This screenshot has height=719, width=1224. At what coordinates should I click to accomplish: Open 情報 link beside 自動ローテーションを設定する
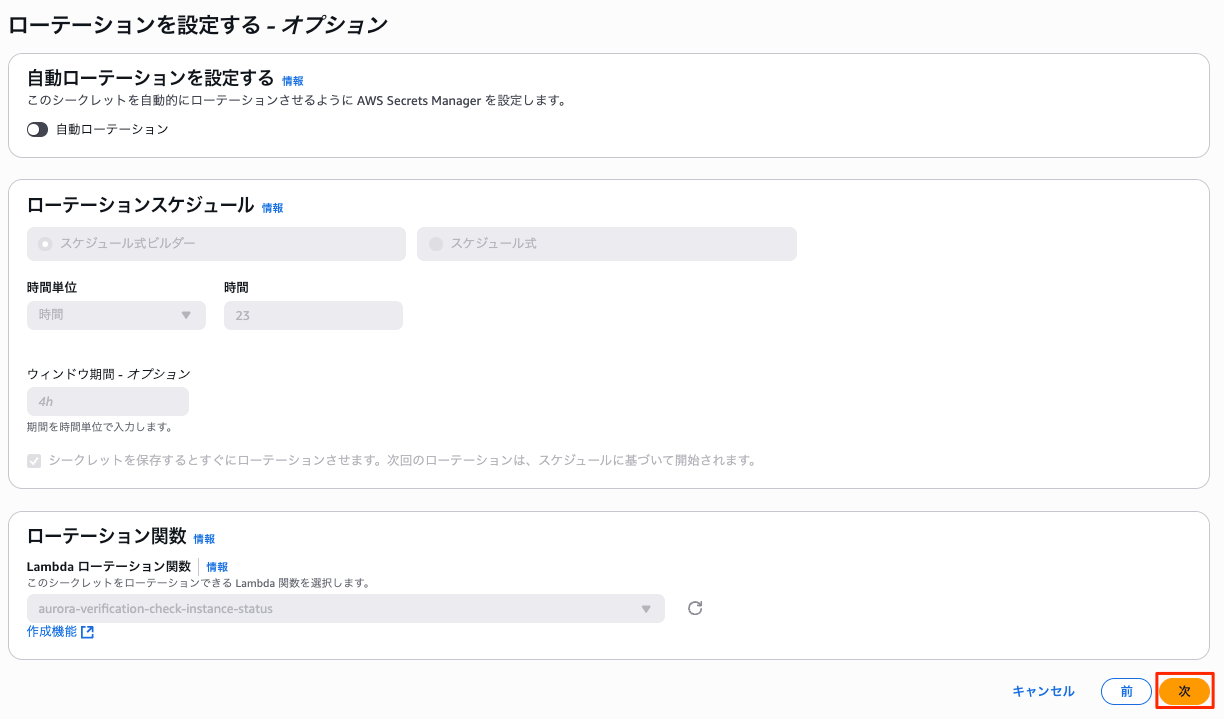[292, 81]
